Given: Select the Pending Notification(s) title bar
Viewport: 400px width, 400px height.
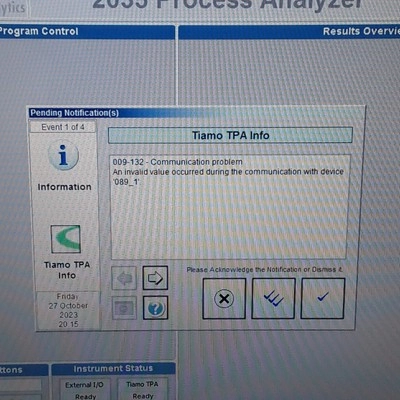Looking at the screenshot, I should (197, 113).
